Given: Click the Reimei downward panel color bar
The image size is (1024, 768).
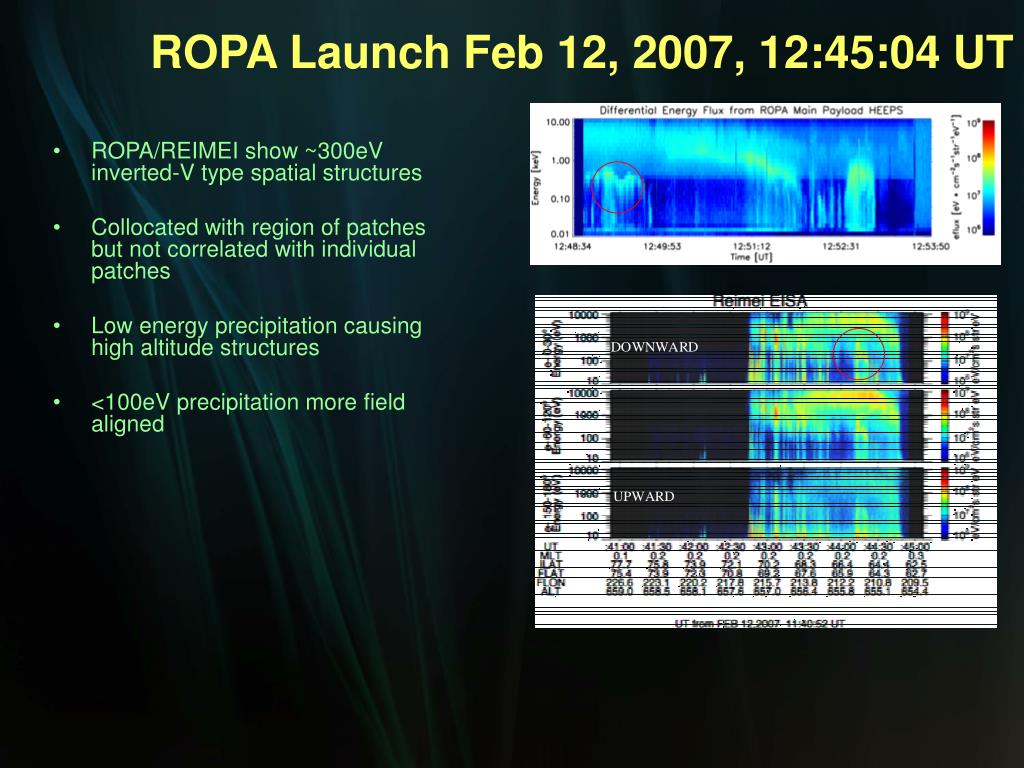Looking at the screenshot, I should click(x=945, y=347).
